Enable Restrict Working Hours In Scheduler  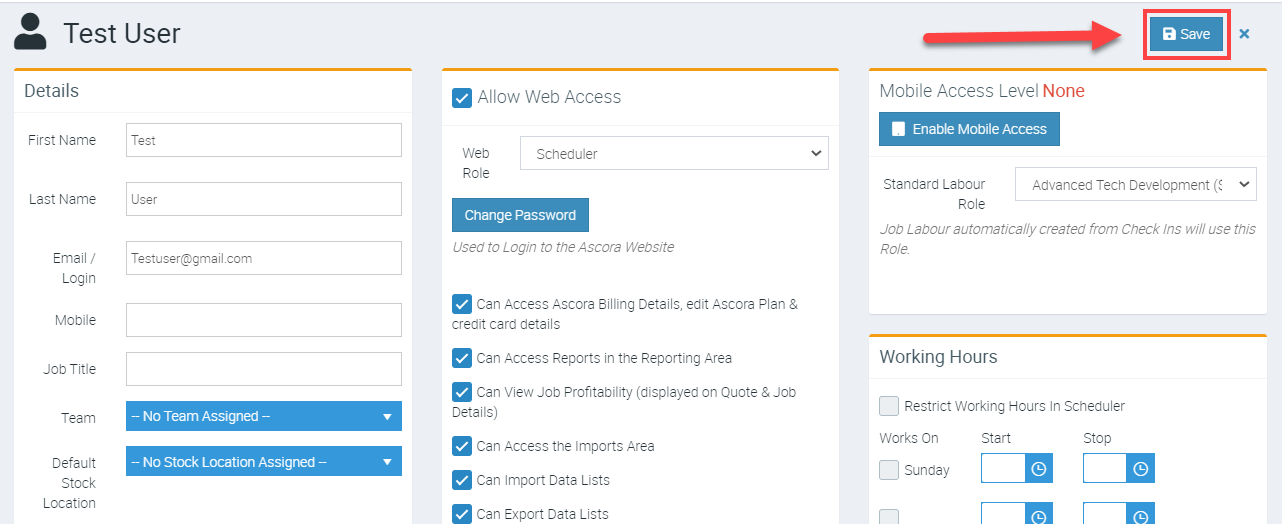click(x=888, y=406)
